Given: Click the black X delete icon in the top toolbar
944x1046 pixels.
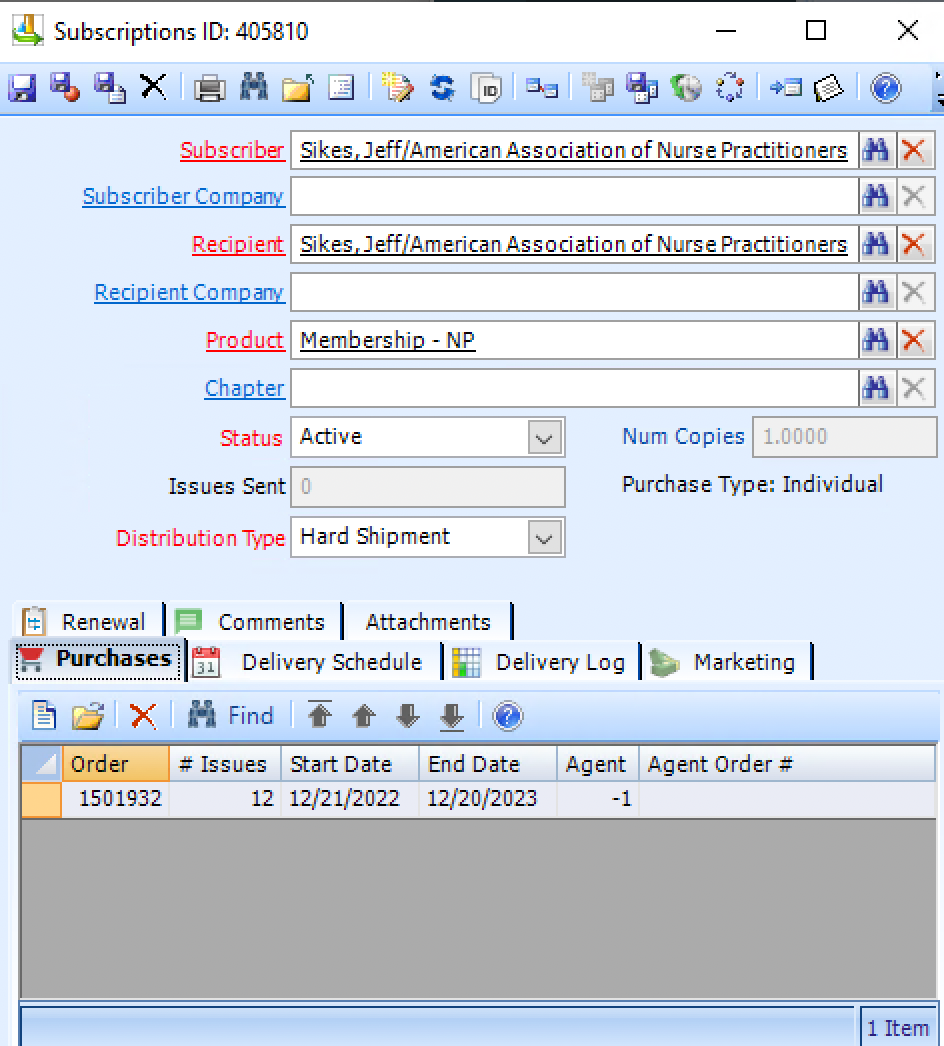Looking at the screenshot, I should tap(153, 88).
